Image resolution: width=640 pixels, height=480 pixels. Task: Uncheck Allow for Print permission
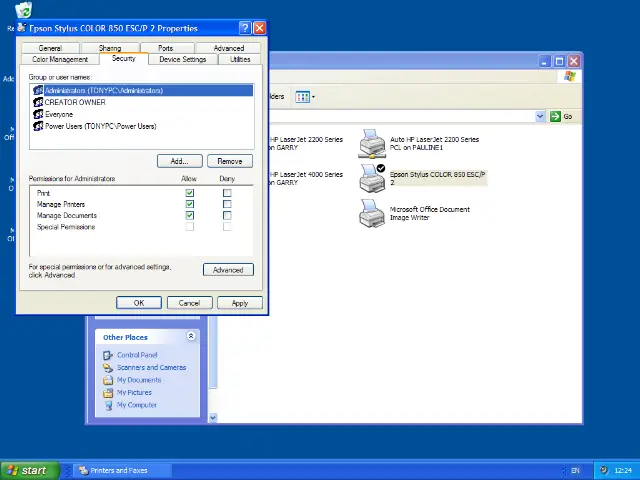click(x=190, y=193)
